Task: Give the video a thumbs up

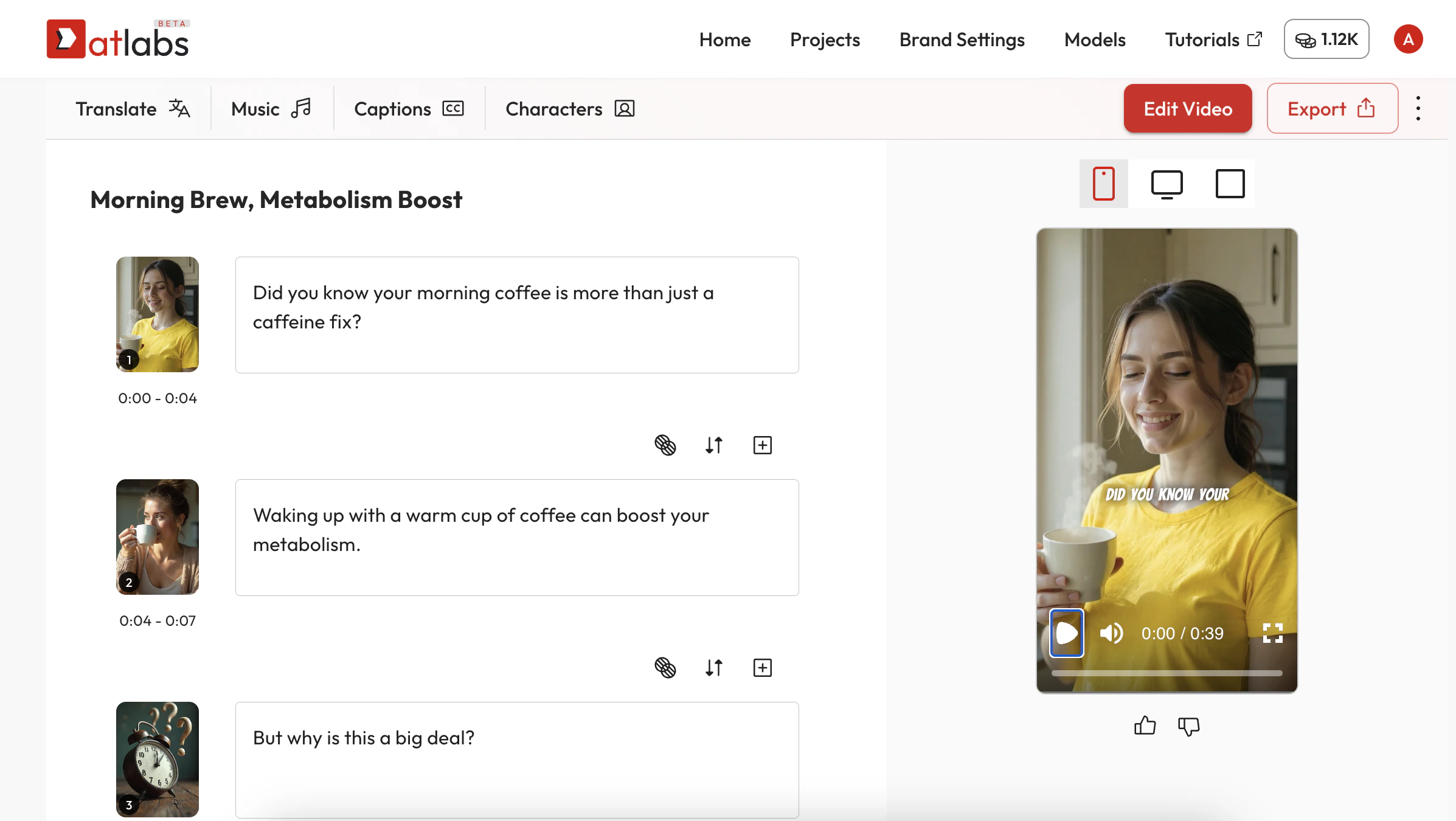Action: [1145, 725]
